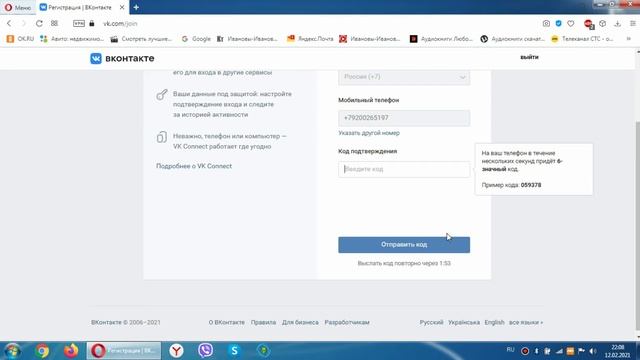The height and width of the screenshot is (360, 640).
Task: Click the padlock site info icon
Action: click(92, 24)
